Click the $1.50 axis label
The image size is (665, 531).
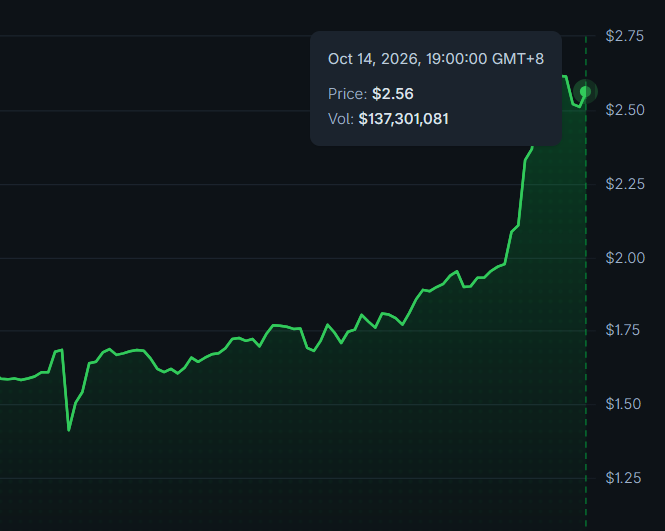(623, 404)
